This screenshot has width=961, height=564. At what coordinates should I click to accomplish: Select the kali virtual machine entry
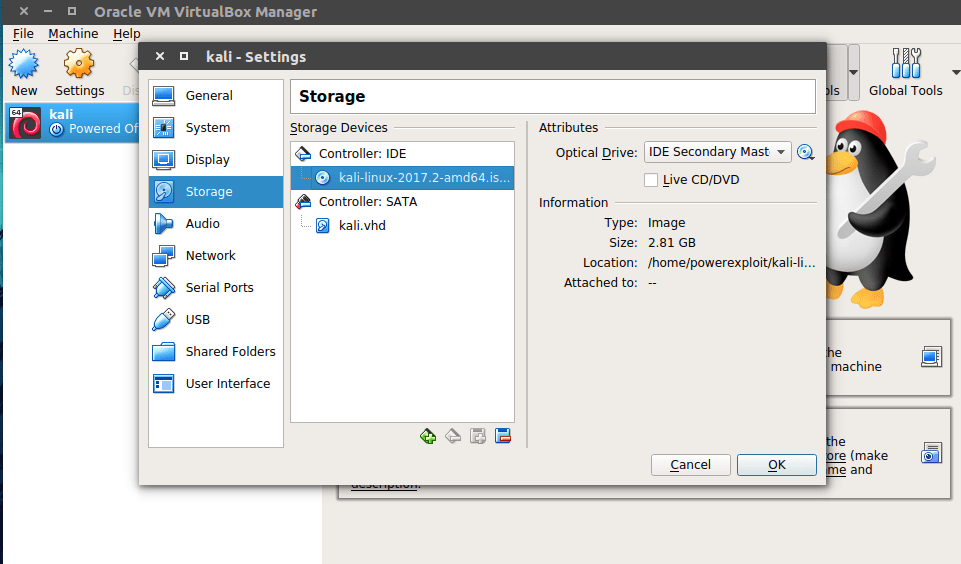pos(72,122)
